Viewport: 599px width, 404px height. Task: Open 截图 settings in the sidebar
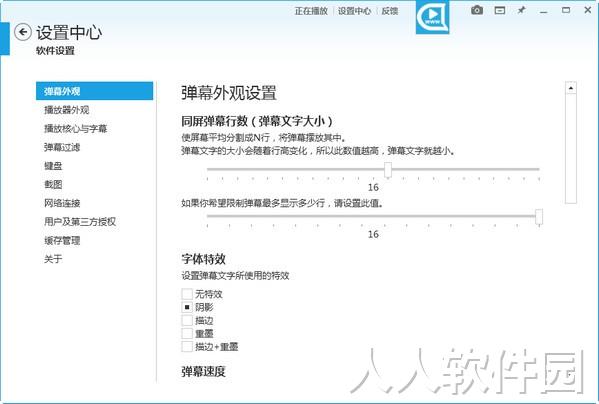[x=53, y=184]
